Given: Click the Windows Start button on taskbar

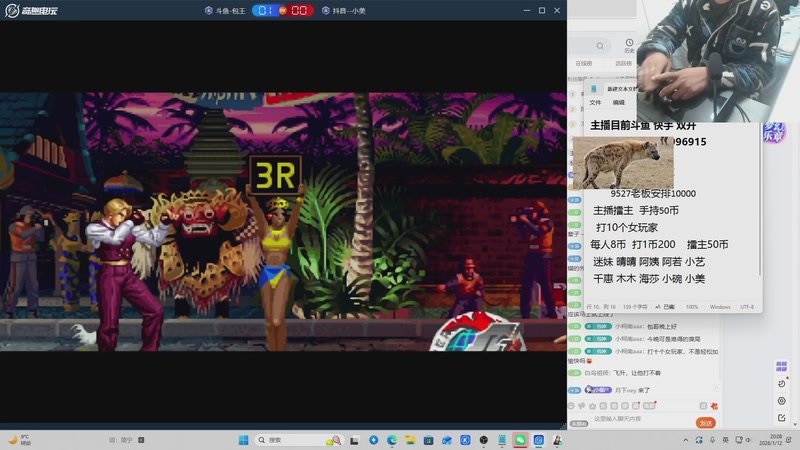Looking at the screenshot, I should pos(243,440).
